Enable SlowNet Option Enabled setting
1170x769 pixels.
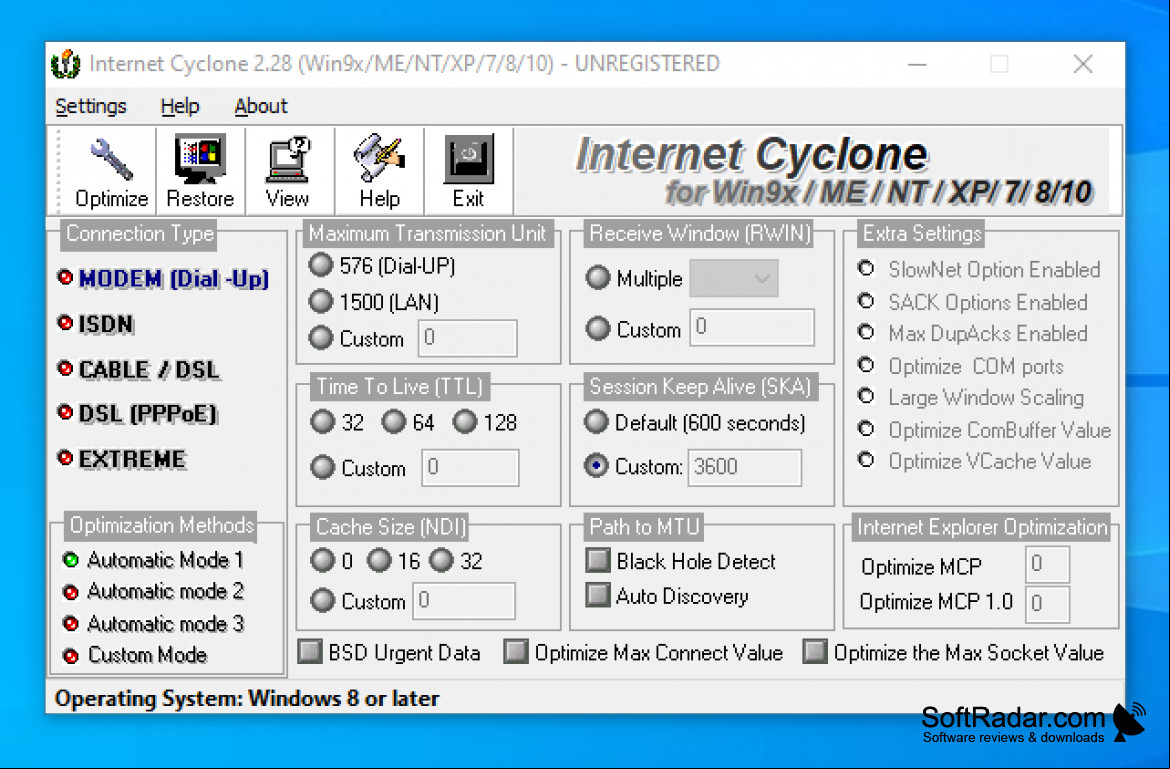(x=980, y=269)
